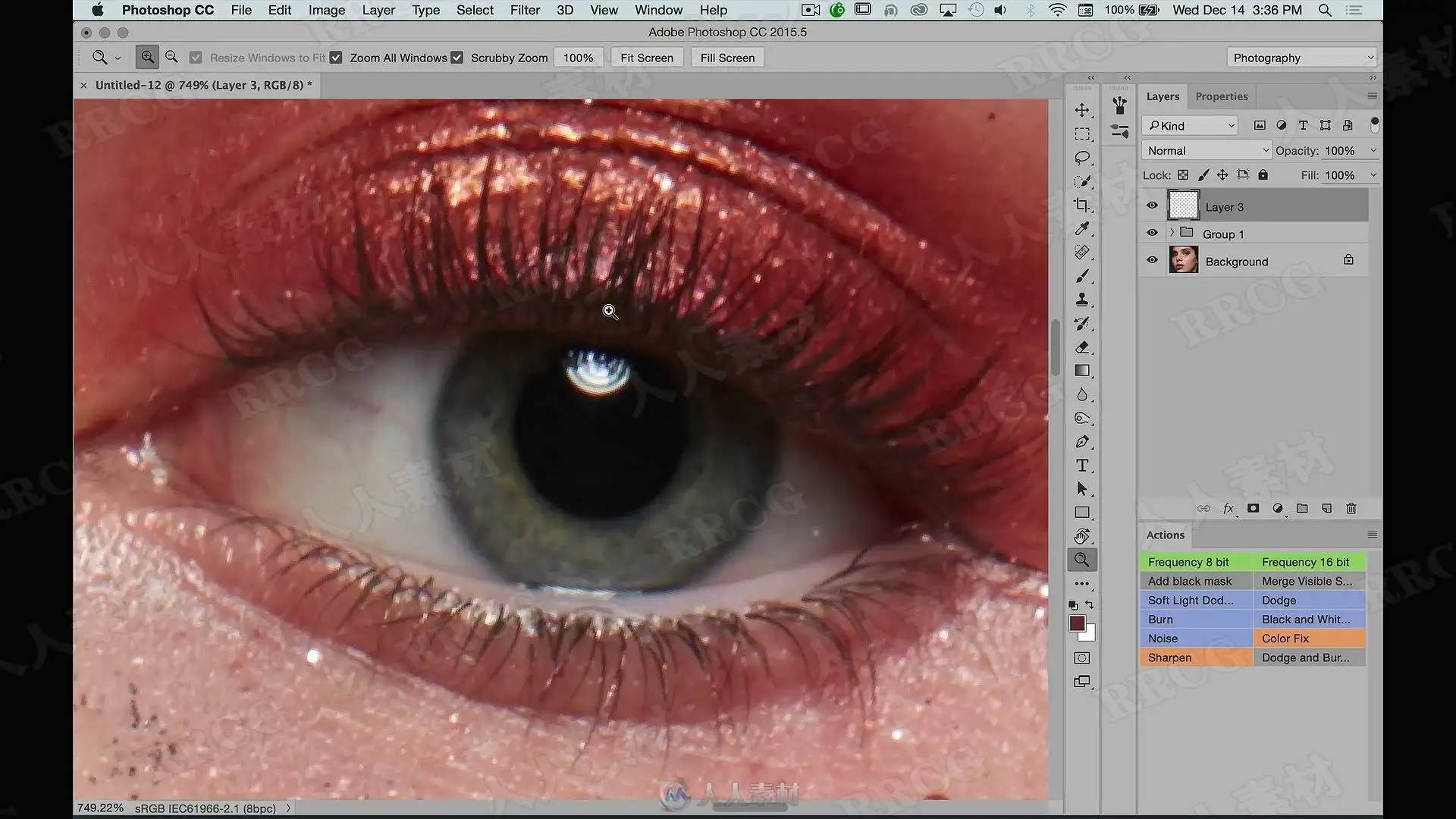Run the Sharpen action button
Screen dimensions: 1456x819
(x=1196, y=657)
